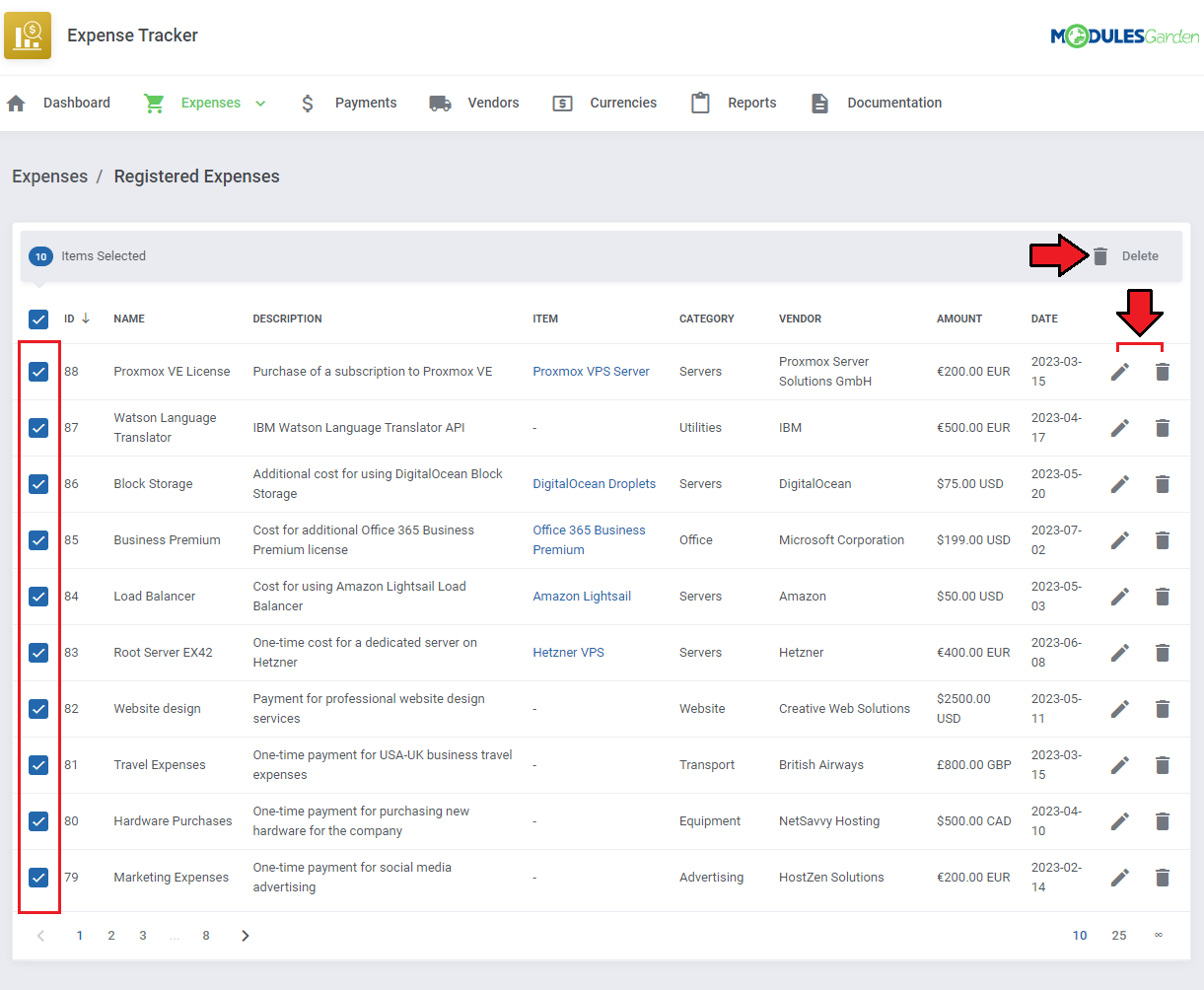The width and height of the screenshot is (1204, 990).
Task: Edit the Proxmox VE License expense
Action: 1120,372
